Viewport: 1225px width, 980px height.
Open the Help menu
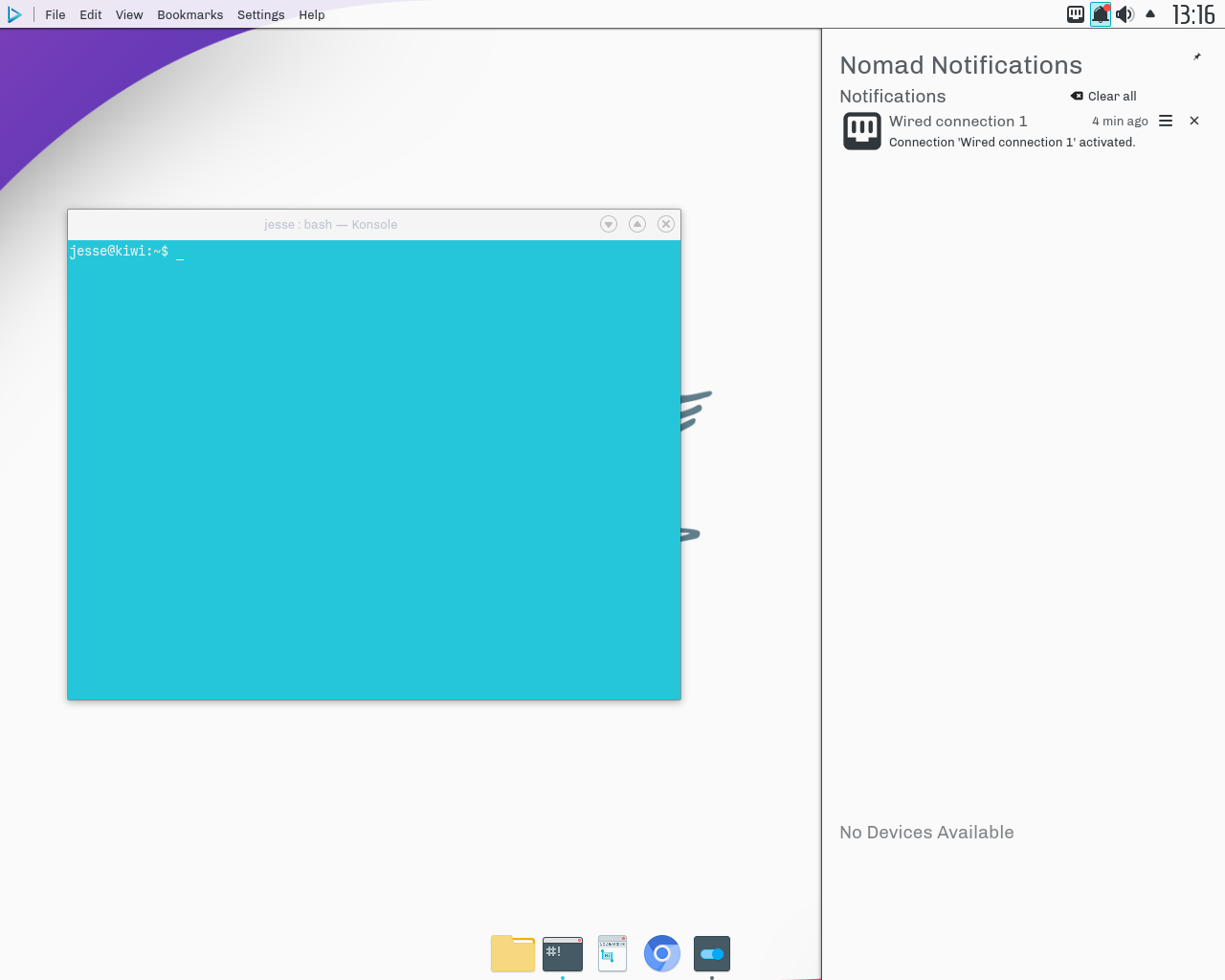[x=312, y=14]
